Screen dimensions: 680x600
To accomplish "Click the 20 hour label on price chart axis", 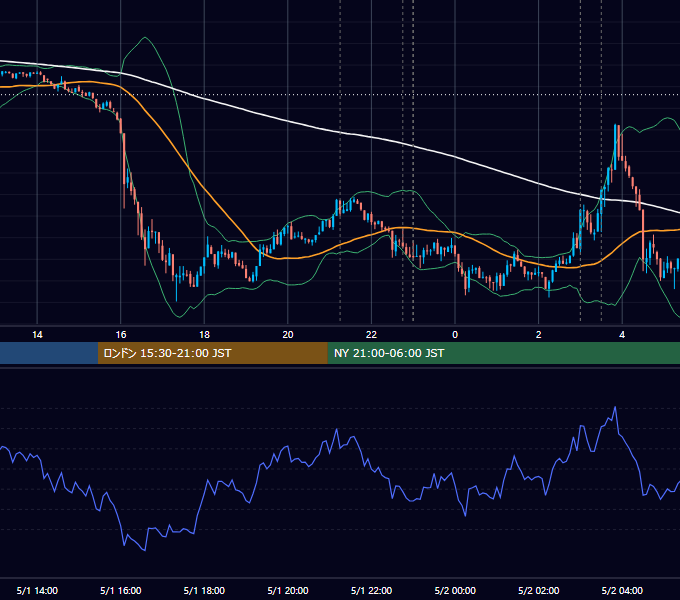I will click(x=288, y=335).
